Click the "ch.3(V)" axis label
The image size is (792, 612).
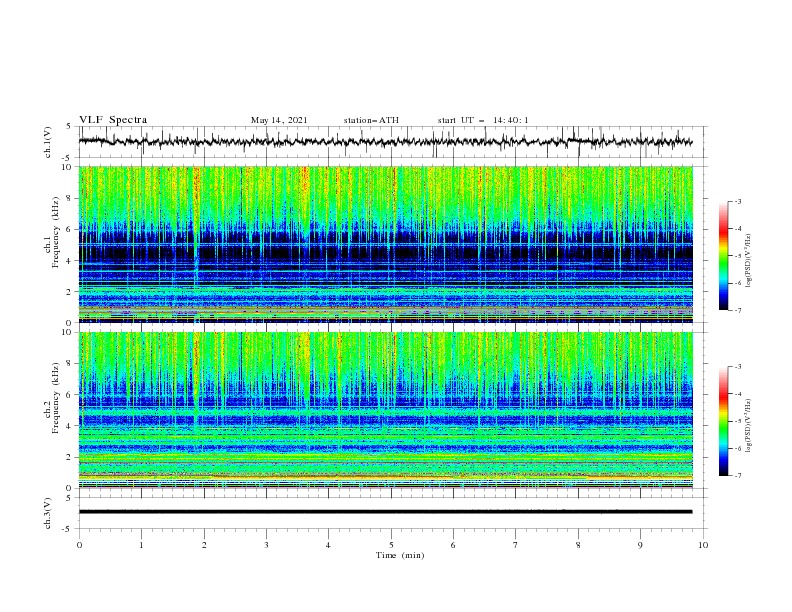tap(48, 513)
